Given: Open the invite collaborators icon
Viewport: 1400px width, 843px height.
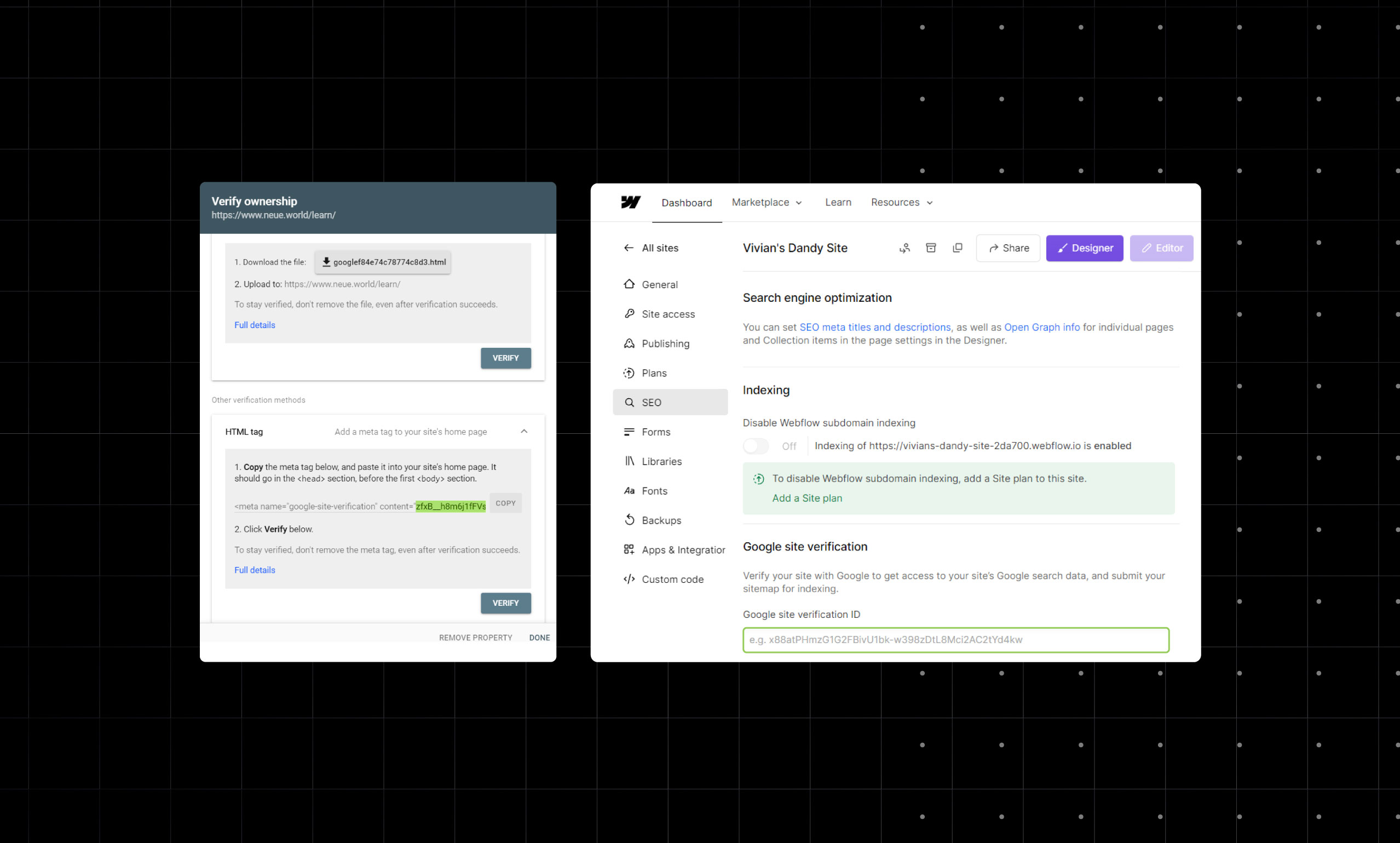Looking at the screenshot, I should (x=904, y=248).
